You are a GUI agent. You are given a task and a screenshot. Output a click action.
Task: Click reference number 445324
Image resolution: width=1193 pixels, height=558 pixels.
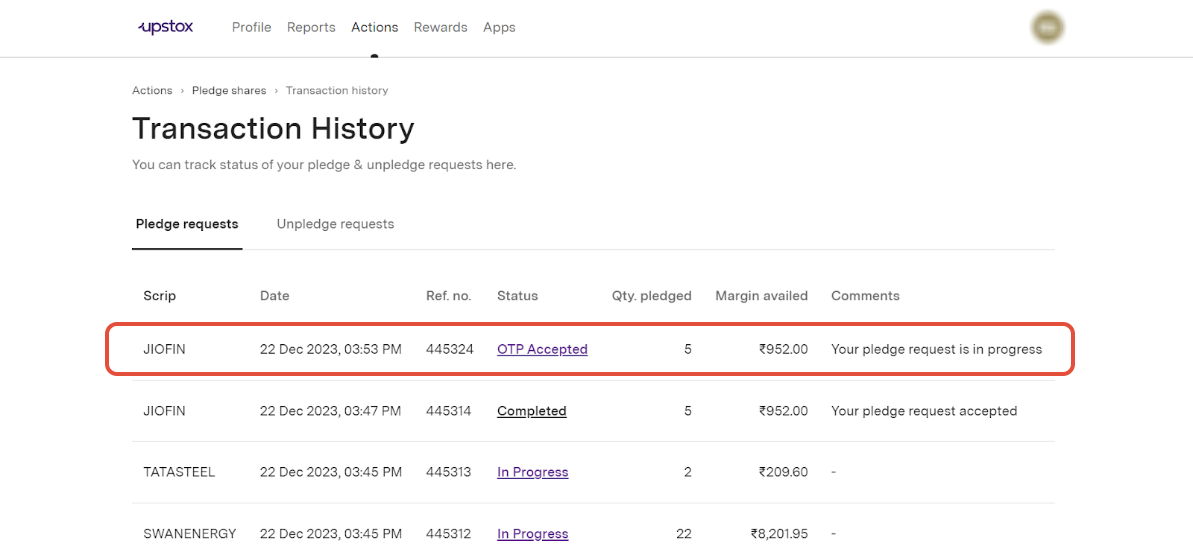(x=450, y=349)
